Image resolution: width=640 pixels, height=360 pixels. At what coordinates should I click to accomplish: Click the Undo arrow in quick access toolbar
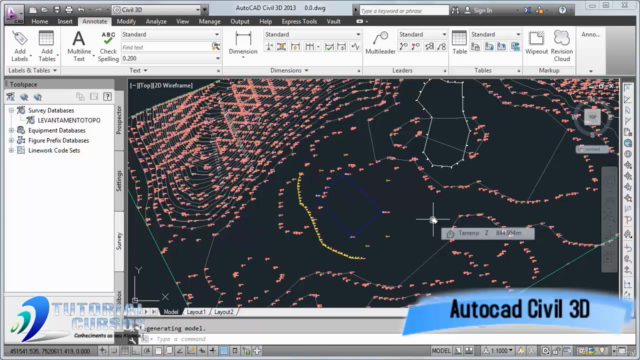coord(81,10)
